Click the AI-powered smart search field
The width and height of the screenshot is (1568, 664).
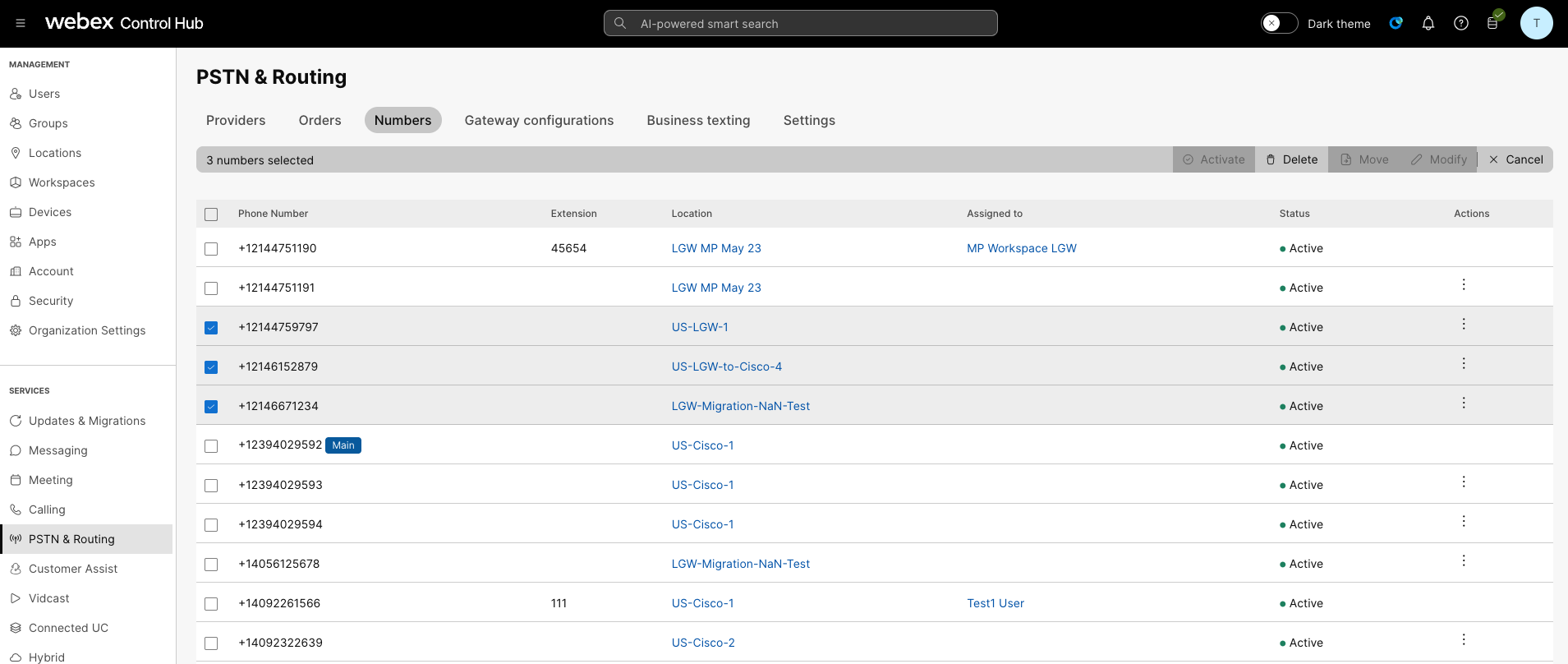point(800,24)
